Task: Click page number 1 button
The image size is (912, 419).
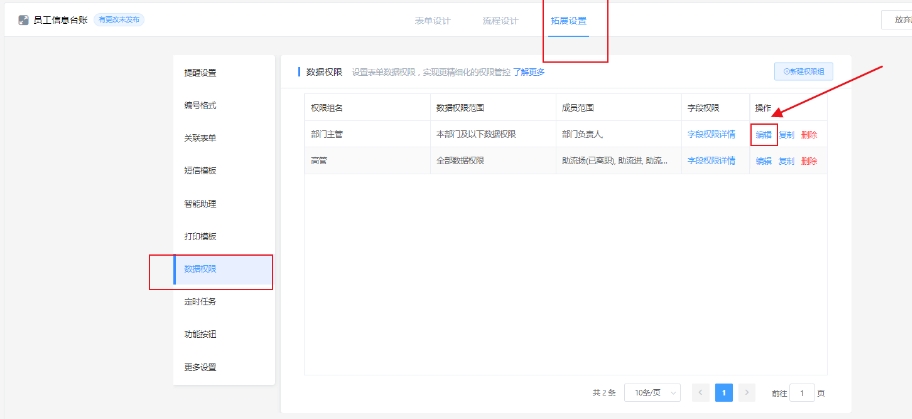Action: tap(724, 393)
